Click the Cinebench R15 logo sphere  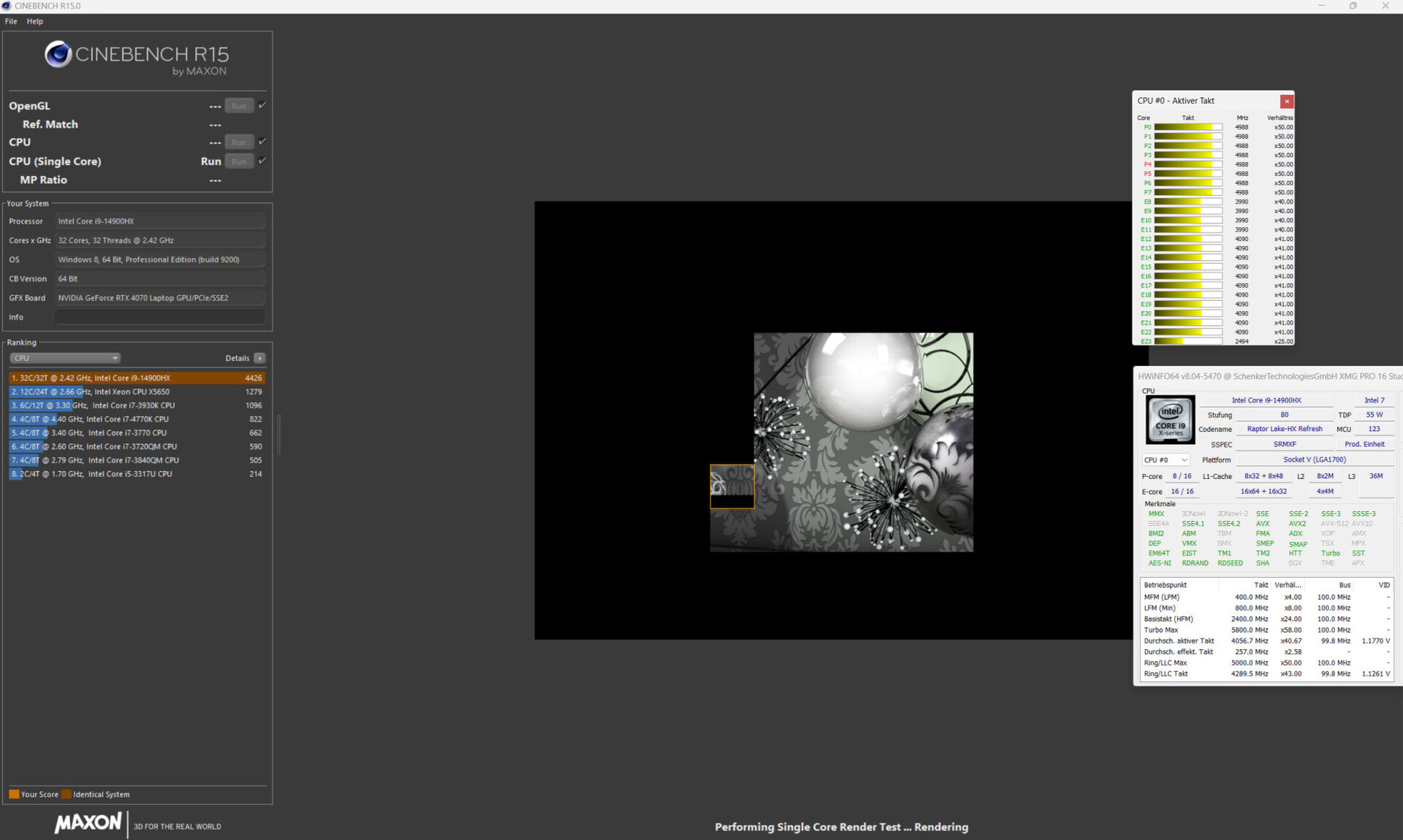tap(58, 54)
